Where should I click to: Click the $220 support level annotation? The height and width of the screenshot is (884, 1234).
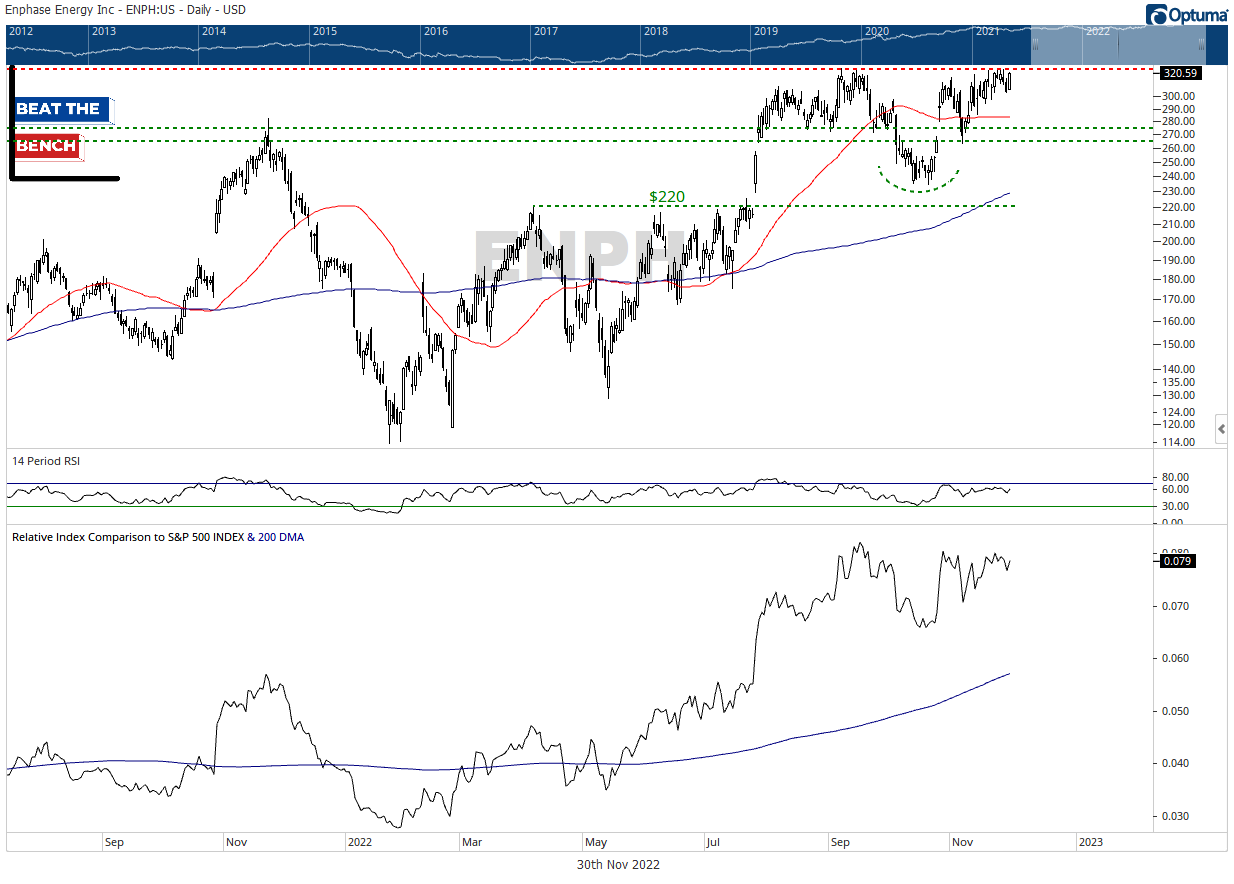point(667,197)
